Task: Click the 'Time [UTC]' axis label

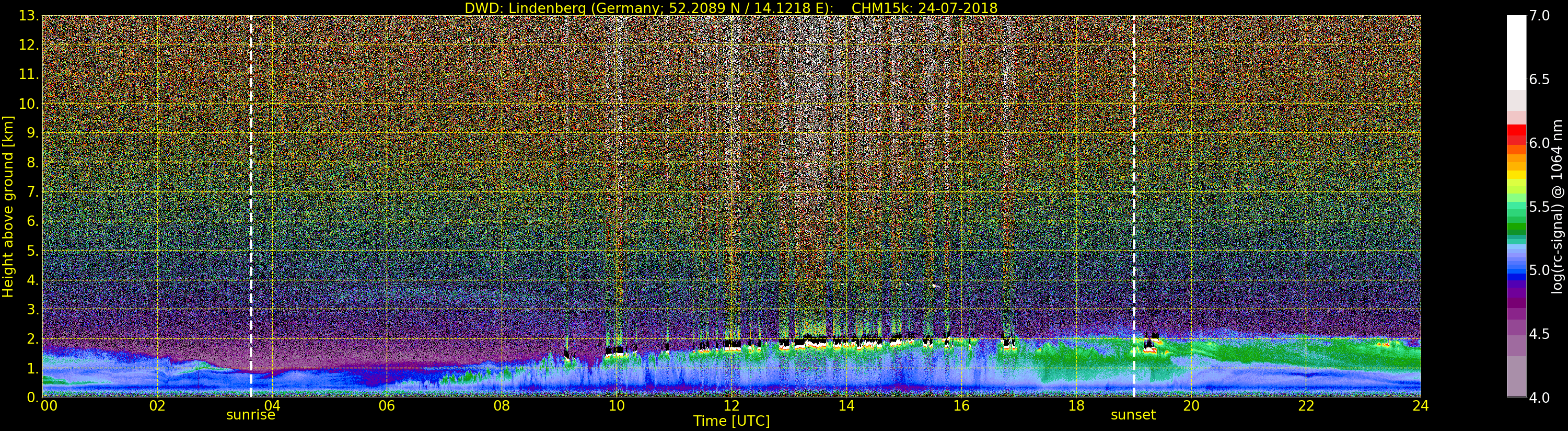Action: click(x=731, y=421)
